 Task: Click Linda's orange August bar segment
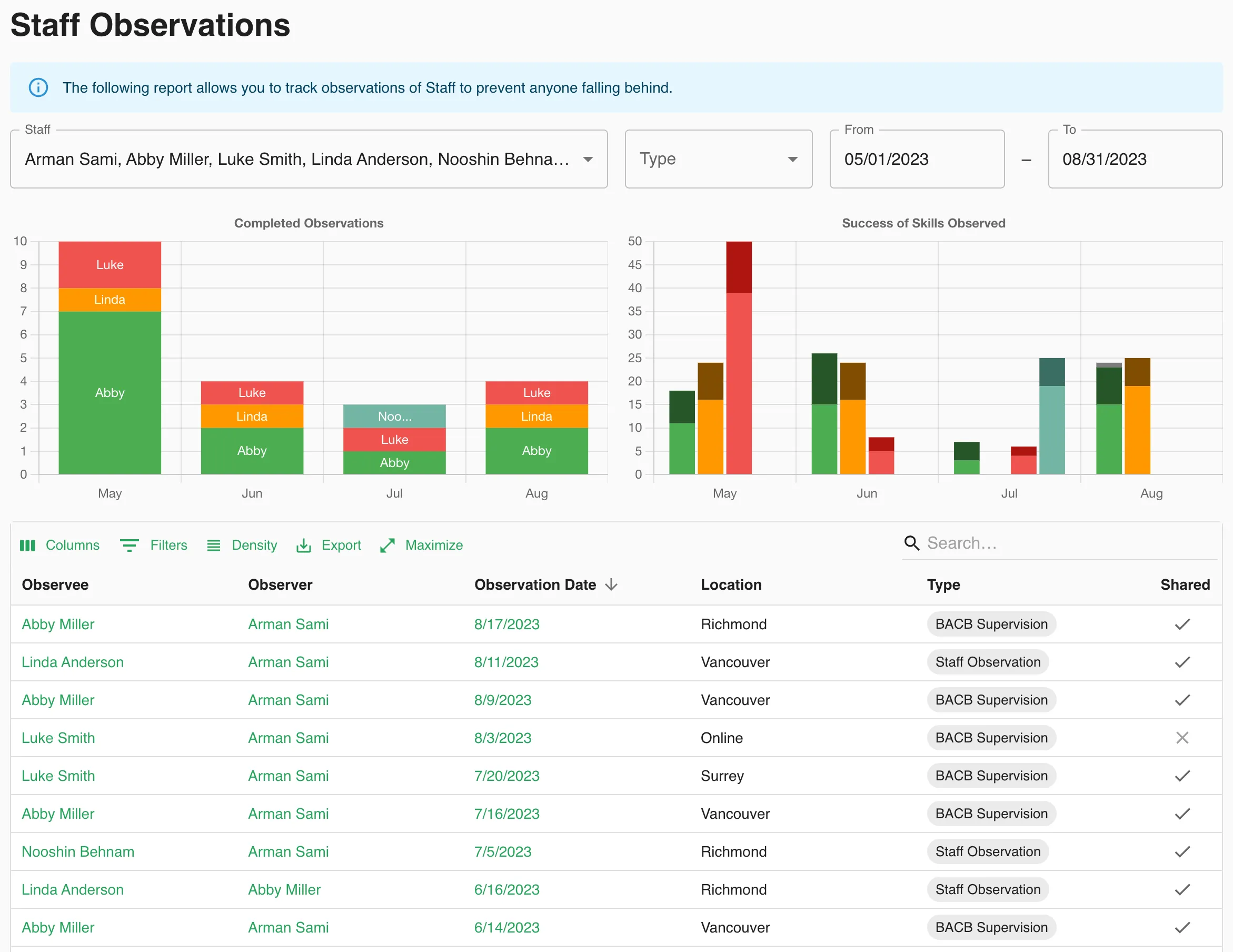pos(536,417)
